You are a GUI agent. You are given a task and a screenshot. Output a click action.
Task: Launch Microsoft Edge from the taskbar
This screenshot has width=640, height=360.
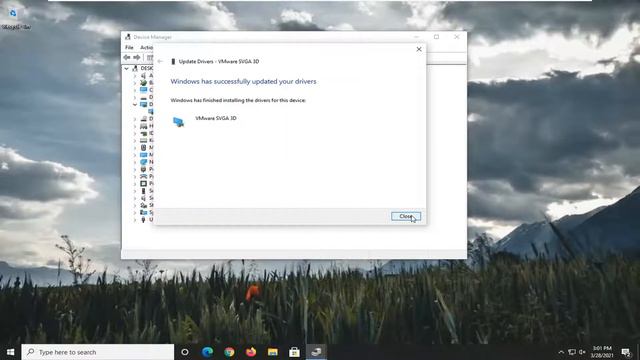pyautogui.click(x=207, y=352)
